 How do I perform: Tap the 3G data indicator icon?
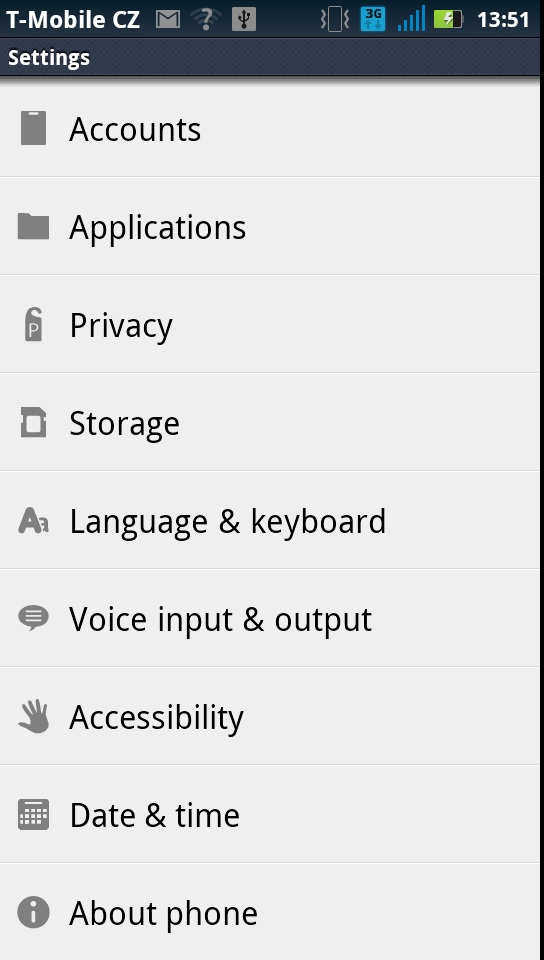click(x=373, y=20)
